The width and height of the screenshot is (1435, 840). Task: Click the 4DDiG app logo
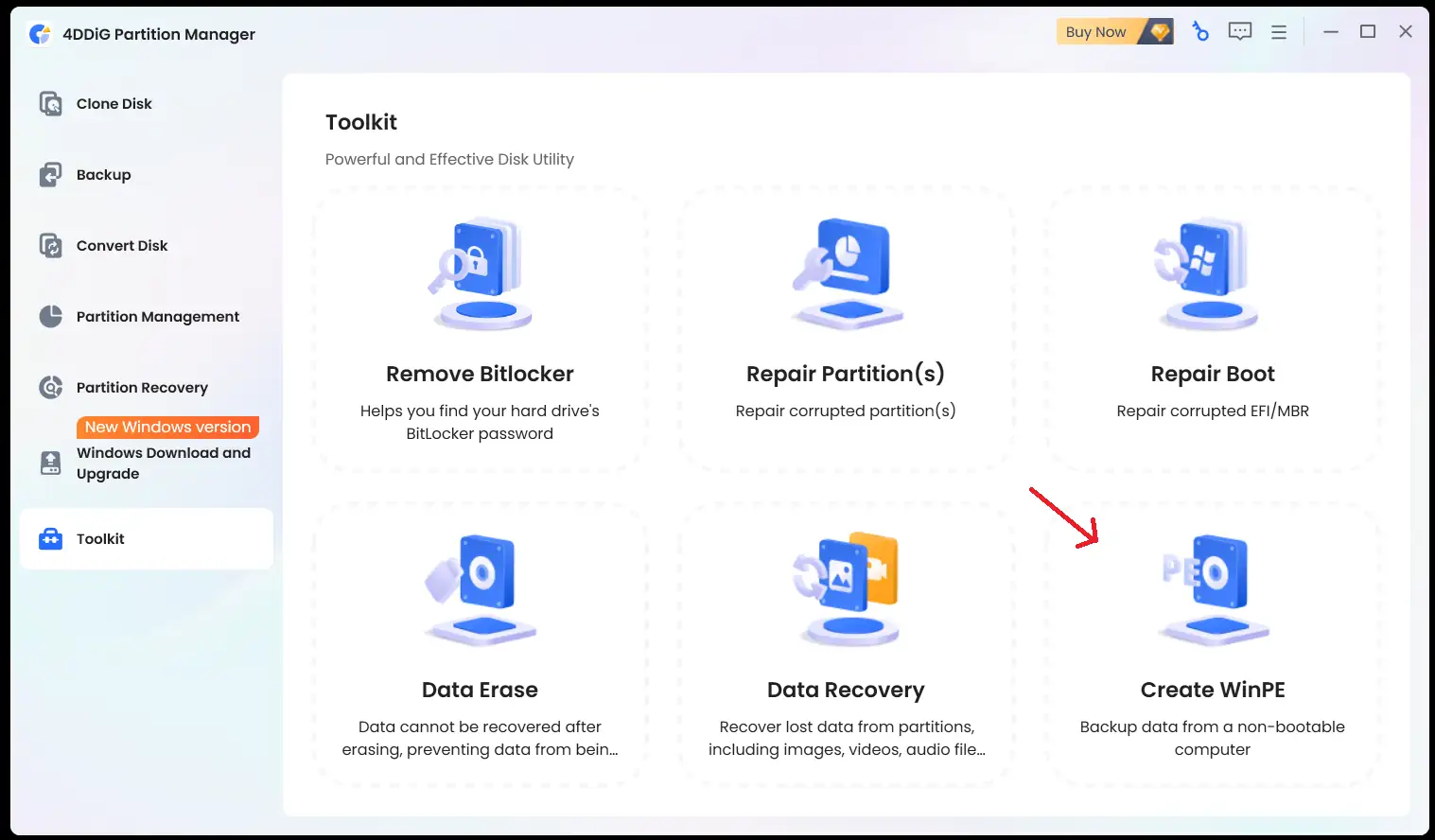click(40, 34)
